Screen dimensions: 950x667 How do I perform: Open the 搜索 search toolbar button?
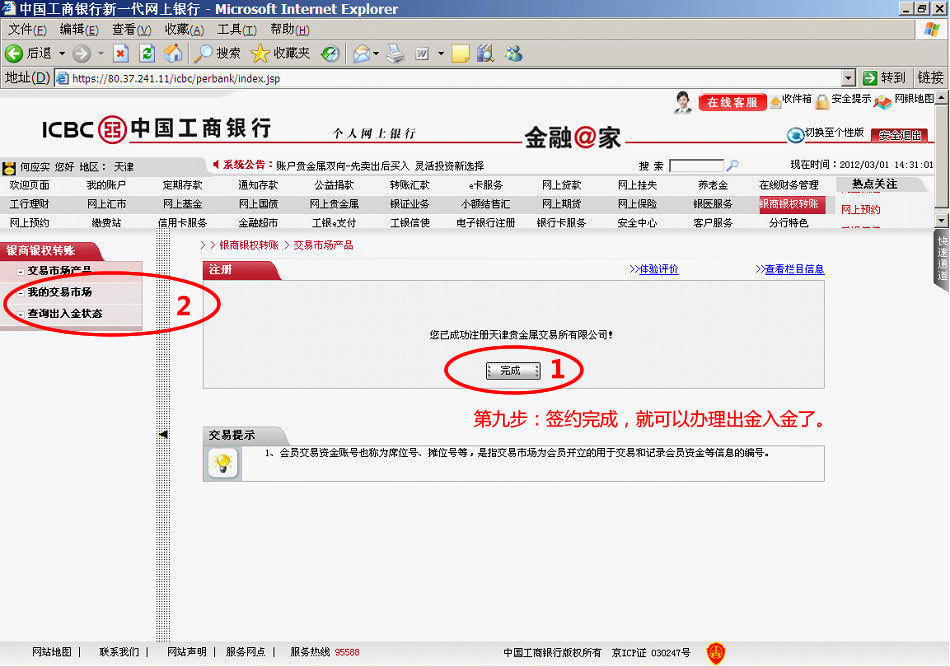[x=217, y=54]
